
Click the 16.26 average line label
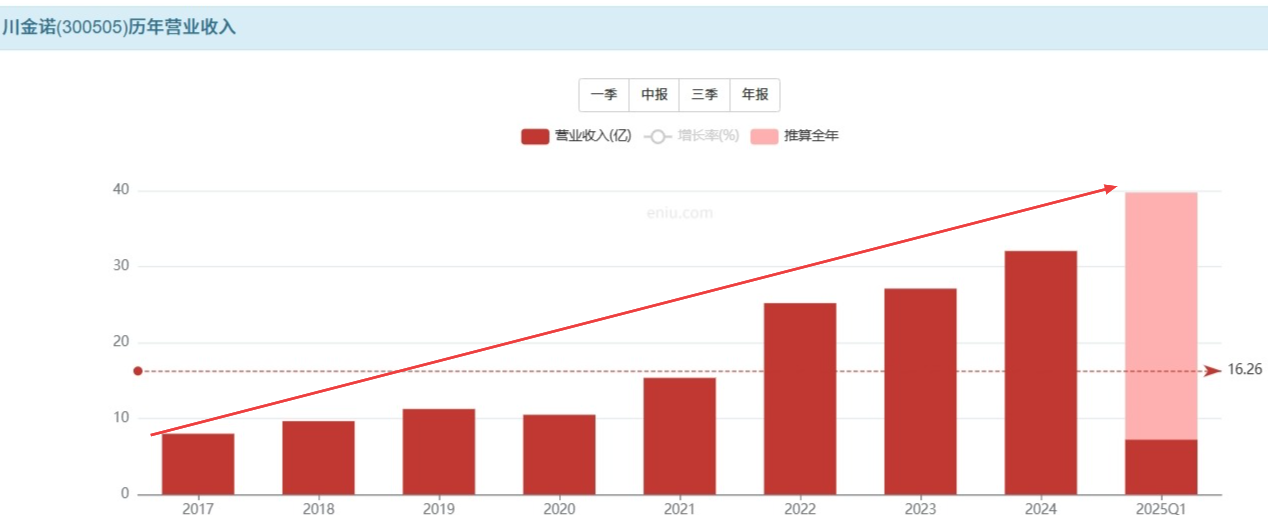[x=1245, y=370]
